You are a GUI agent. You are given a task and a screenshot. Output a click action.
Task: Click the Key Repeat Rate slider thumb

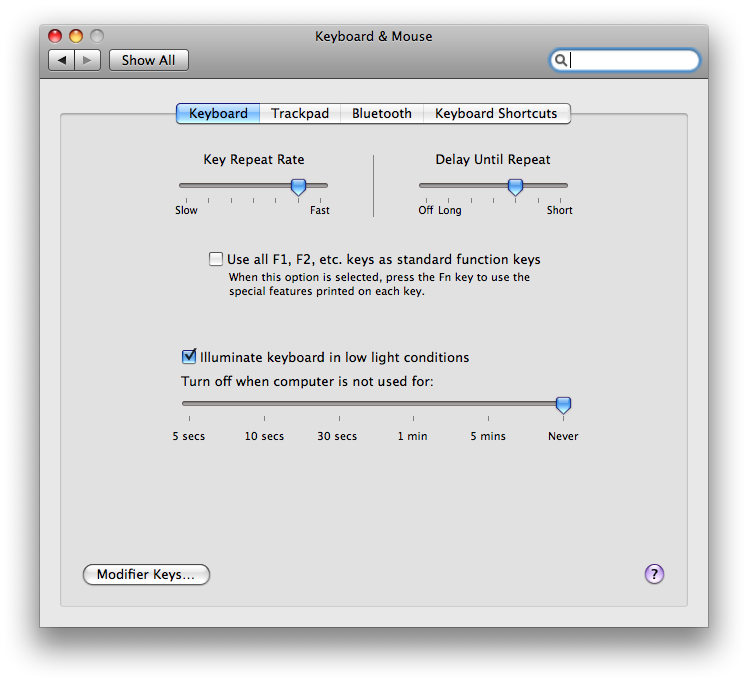point(298,187)
